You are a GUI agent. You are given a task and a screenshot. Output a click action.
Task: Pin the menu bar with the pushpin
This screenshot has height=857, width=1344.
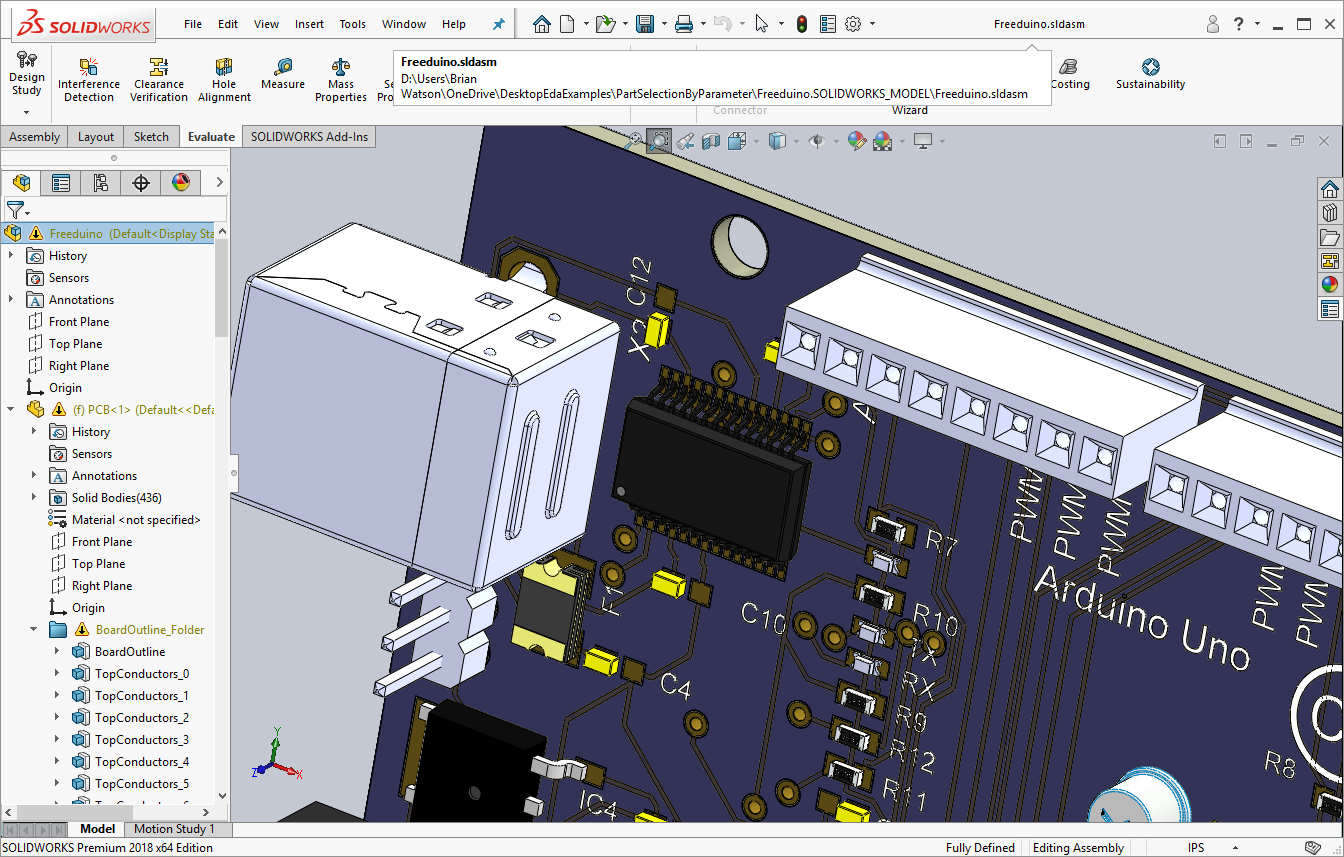(x=499, y=24)
